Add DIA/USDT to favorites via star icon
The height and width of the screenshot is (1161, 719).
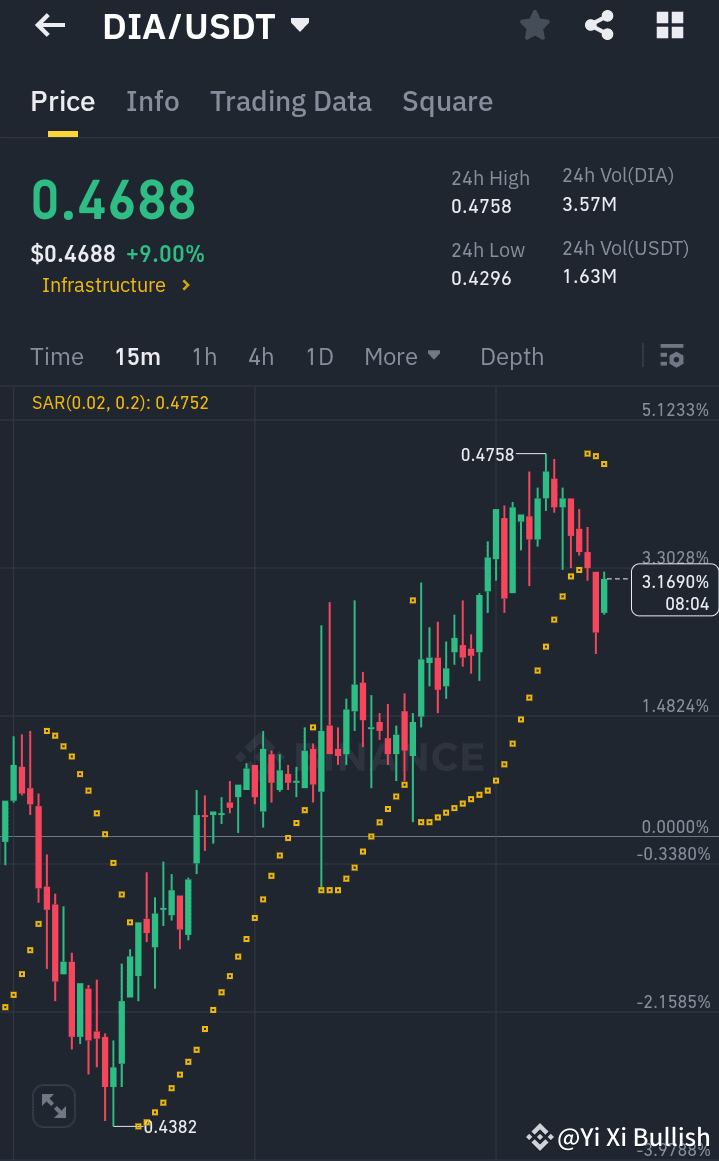click(534, 26)
